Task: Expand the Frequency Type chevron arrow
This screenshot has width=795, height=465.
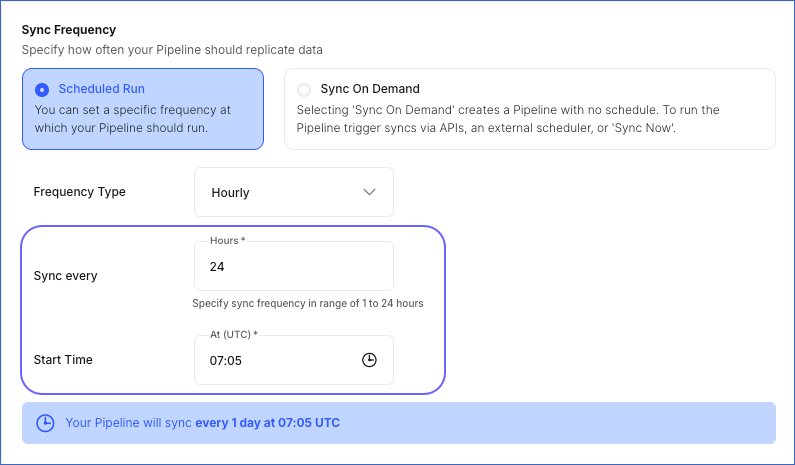Action: pos(369,192)
